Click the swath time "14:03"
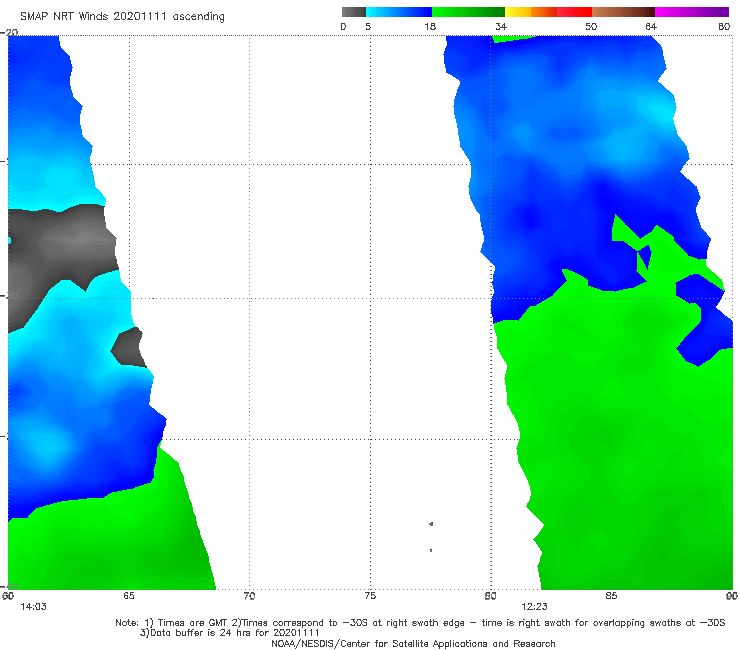The height and width of the screenshot is (650, 740). point(34,607)
